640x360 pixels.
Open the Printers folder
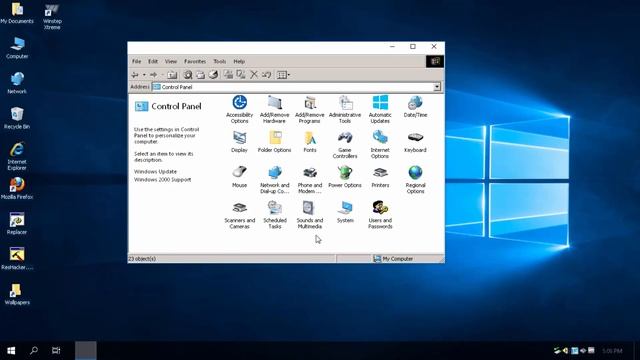click(x=380, y=177)
